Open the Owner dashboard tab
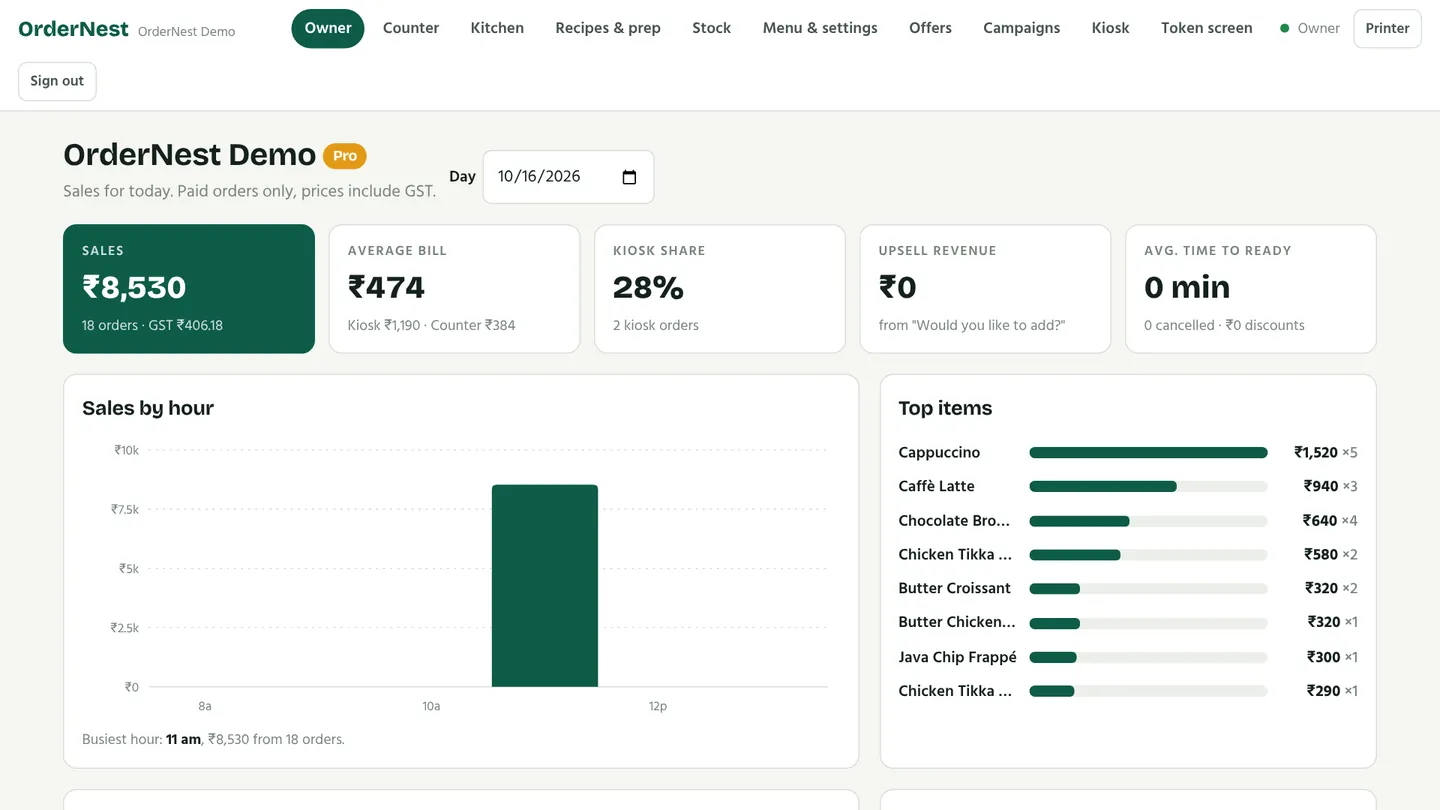This screenshot has height=810, width=1440. [x=328, y=28]
